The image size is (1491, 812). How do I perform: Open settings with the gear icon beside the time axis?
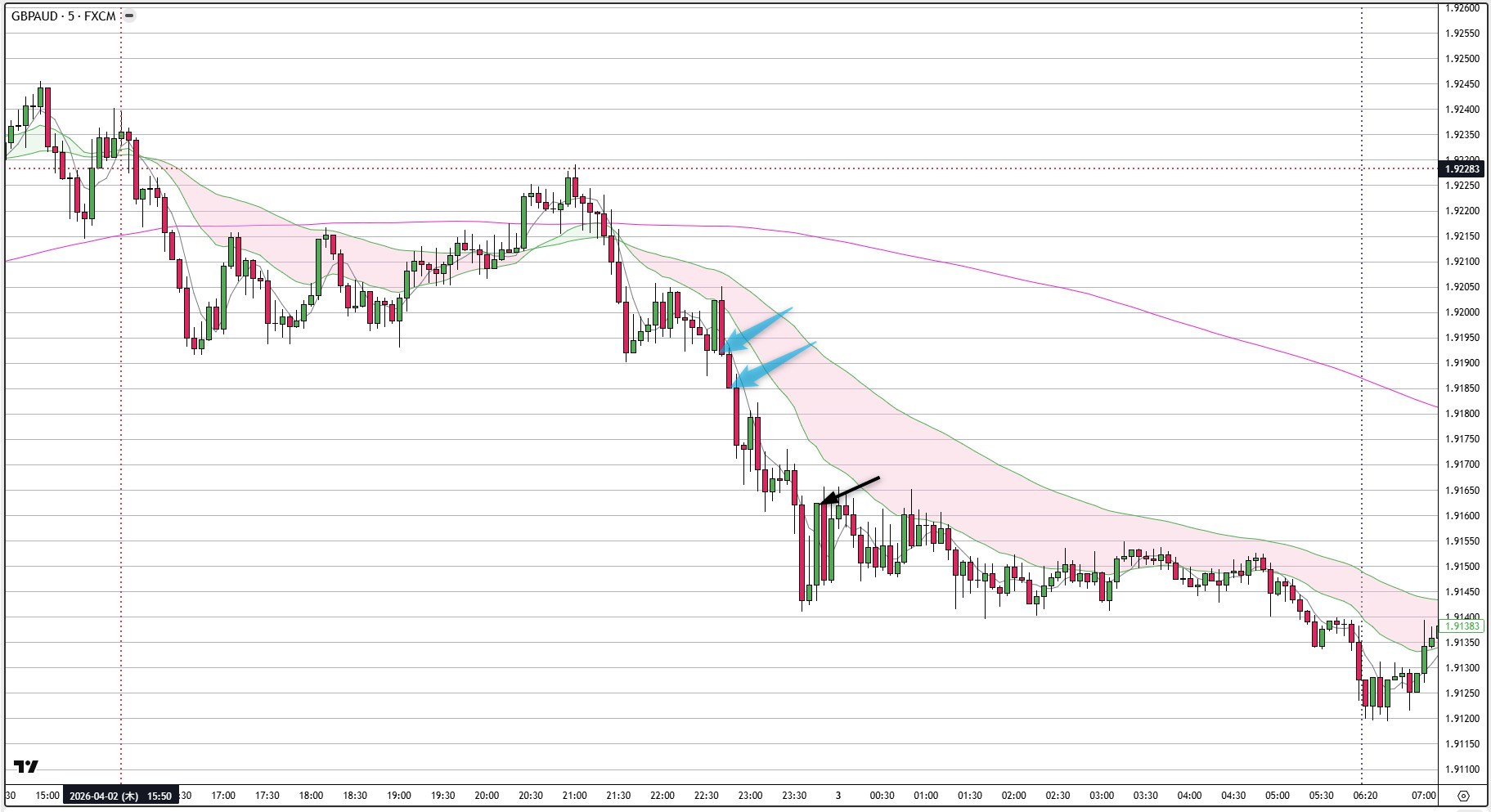tap(1463, 794)
